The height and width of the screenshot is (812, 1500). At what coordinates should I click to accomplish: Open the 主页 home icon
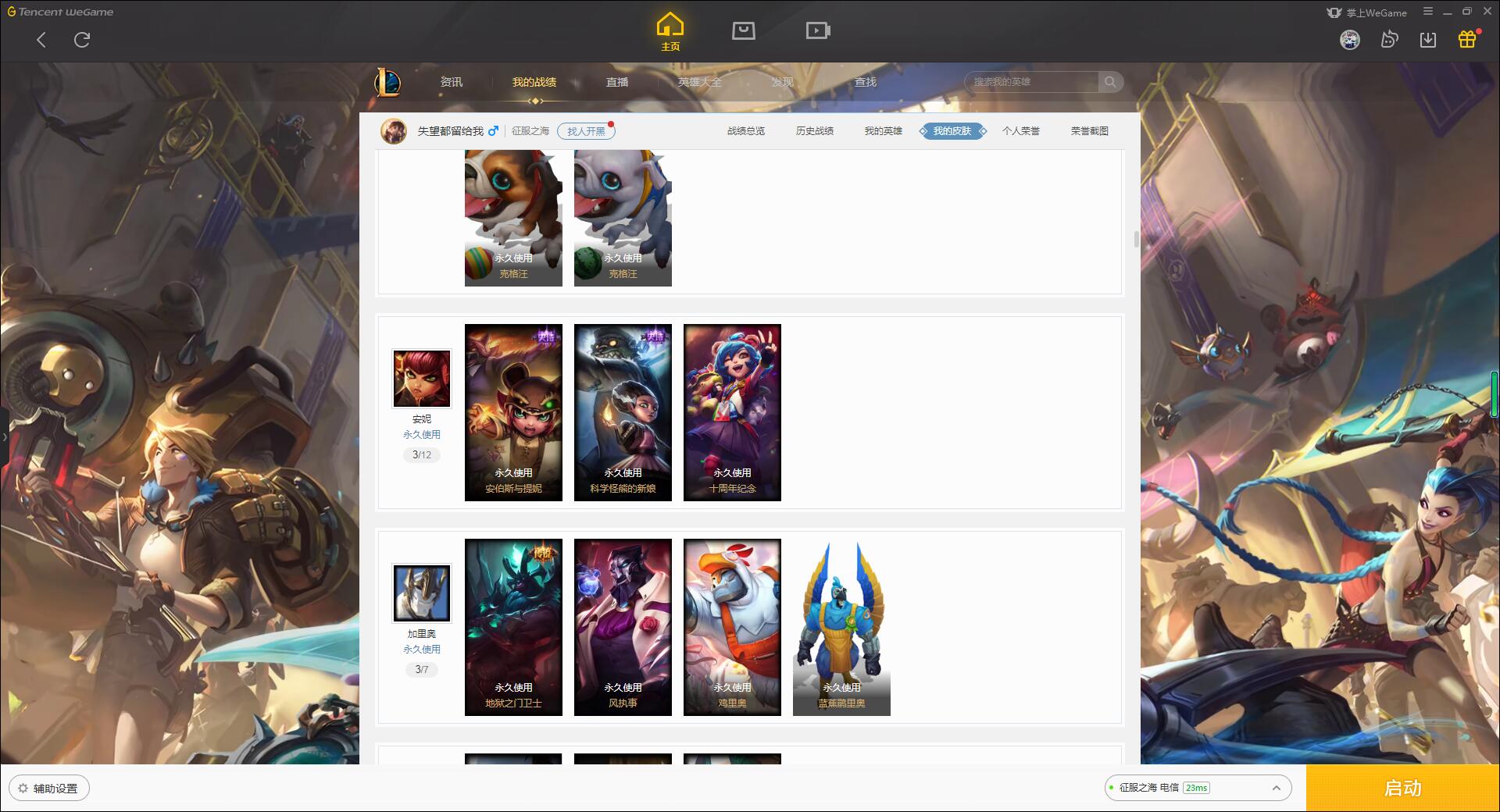[x=670, y=32]
